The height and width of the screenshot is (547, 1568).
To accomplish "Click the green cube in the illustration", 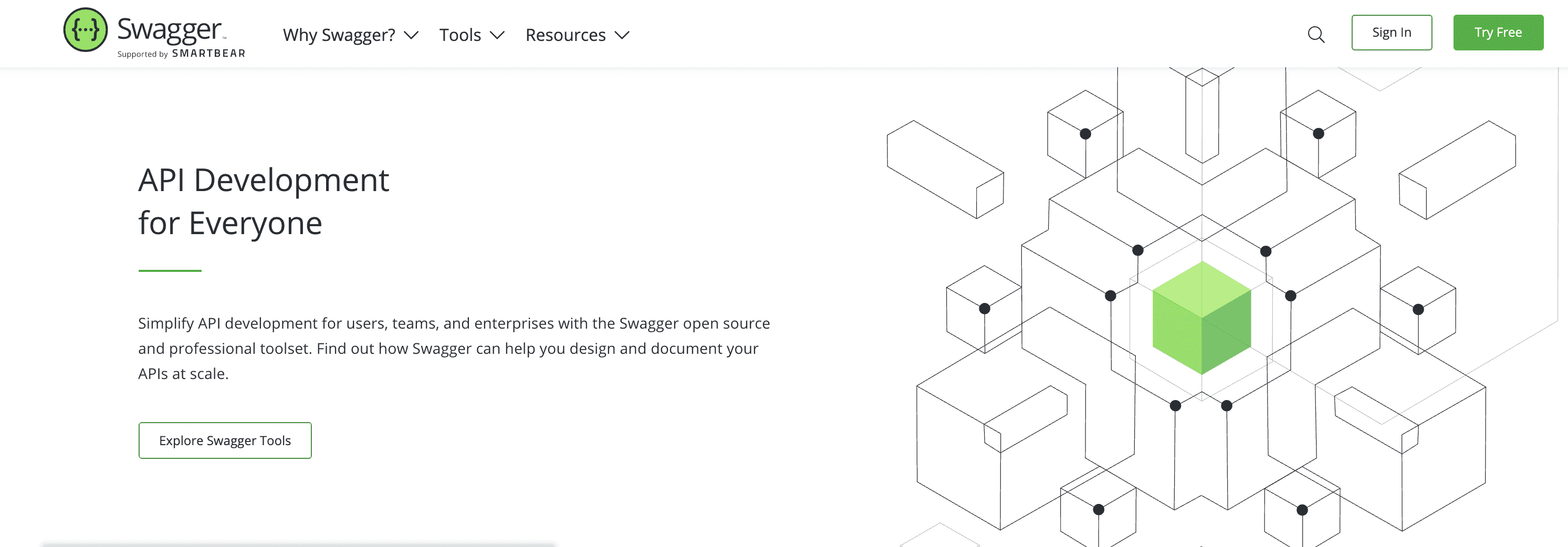I will coord(1201,318).
